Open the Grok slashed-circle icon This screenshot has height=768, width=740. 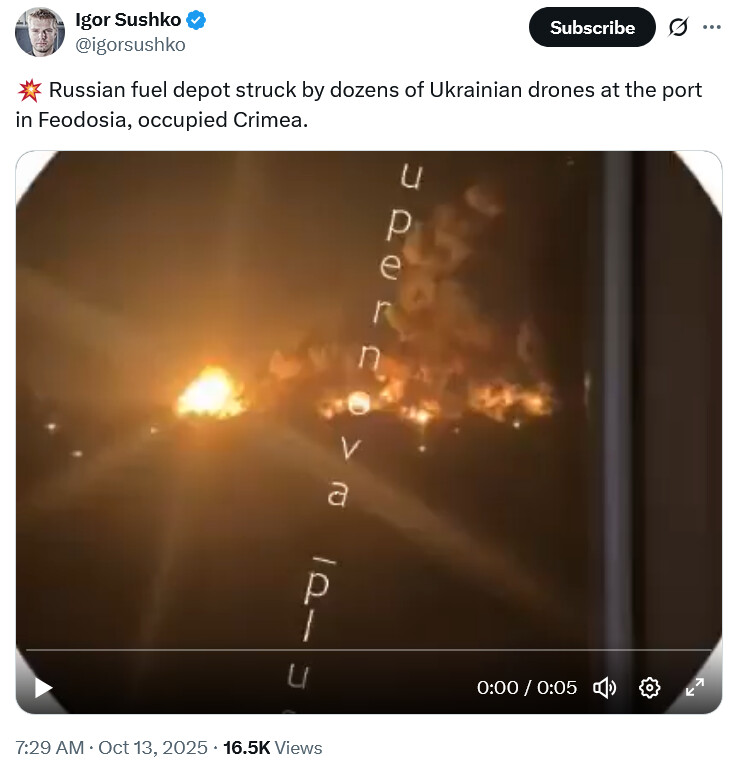click(x=678, y=27)
